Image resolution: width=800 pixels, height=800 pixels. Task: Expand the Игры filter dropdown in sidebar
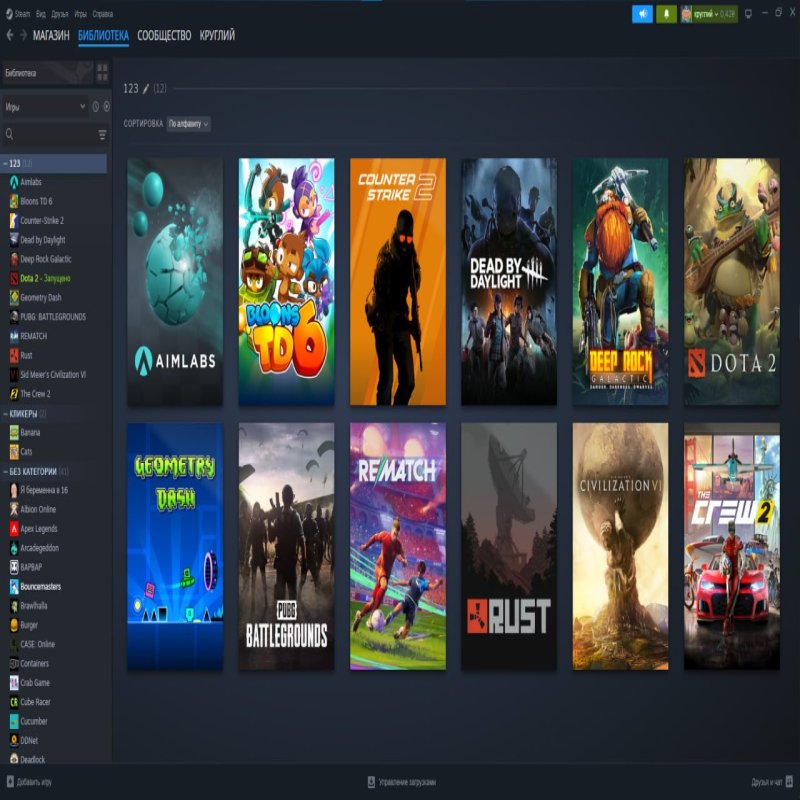(x=45, y=105)
